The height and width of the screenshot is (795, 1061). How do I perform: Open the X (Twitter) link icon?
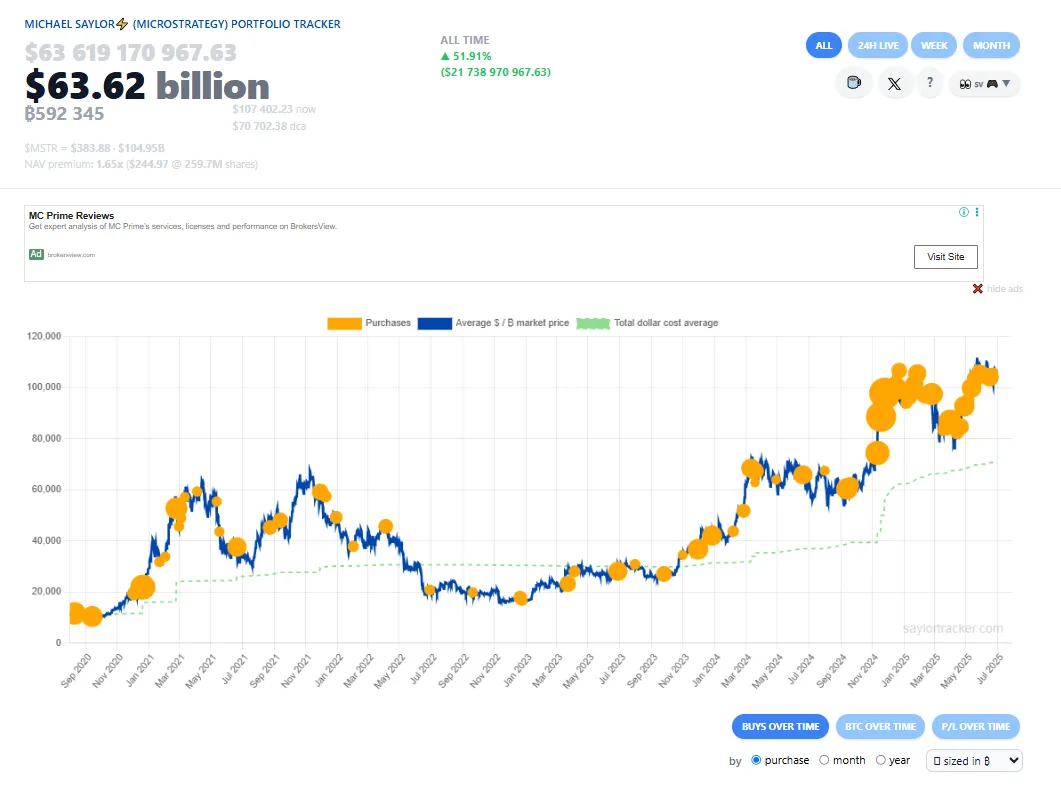coord(894,84)
